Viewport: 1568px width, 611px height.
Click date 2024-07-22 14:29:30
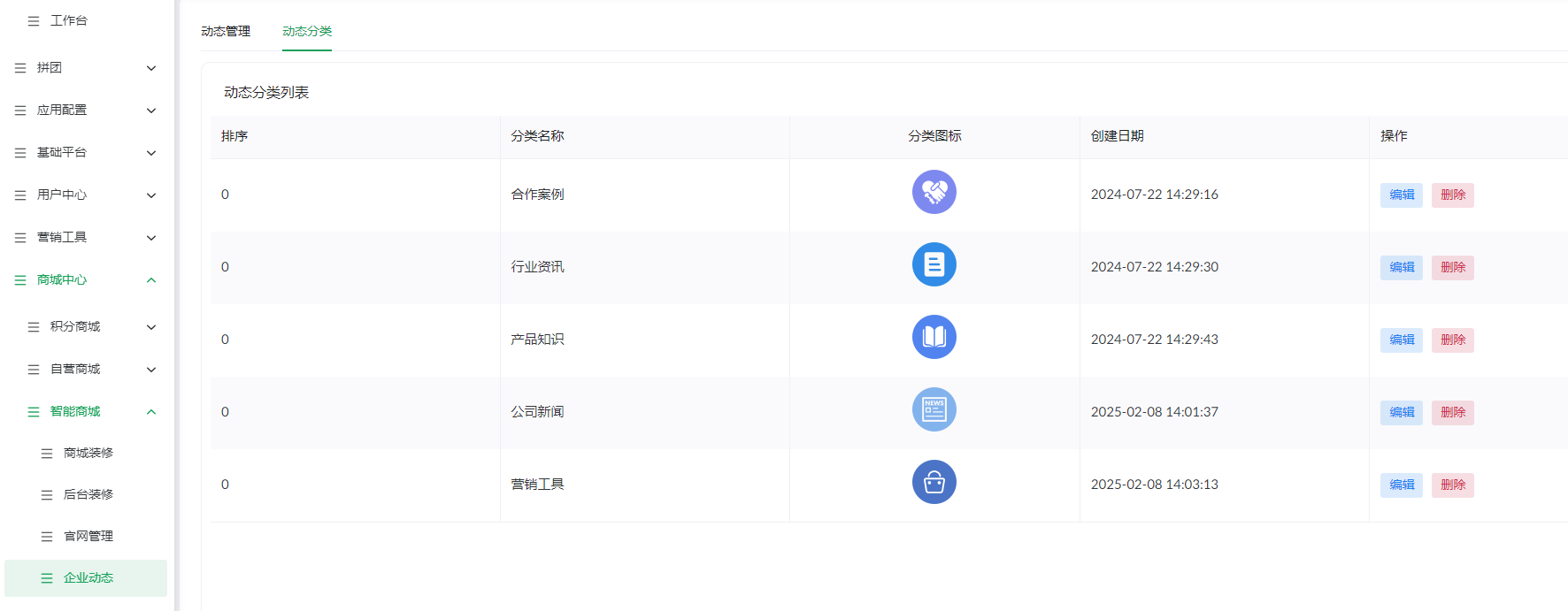[x=1155, y=267]
